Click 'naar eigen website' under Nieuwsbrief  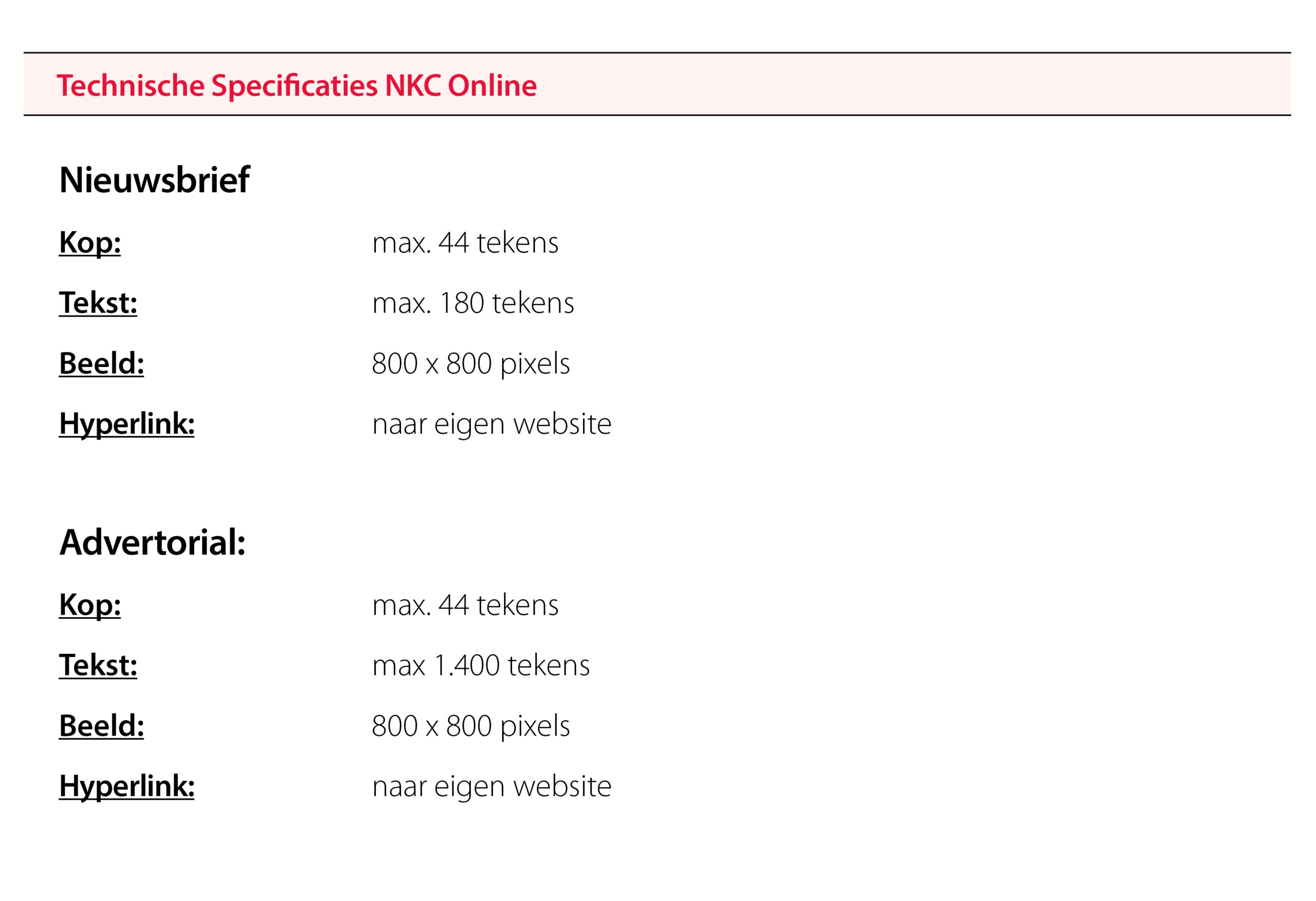click(491, 424)
